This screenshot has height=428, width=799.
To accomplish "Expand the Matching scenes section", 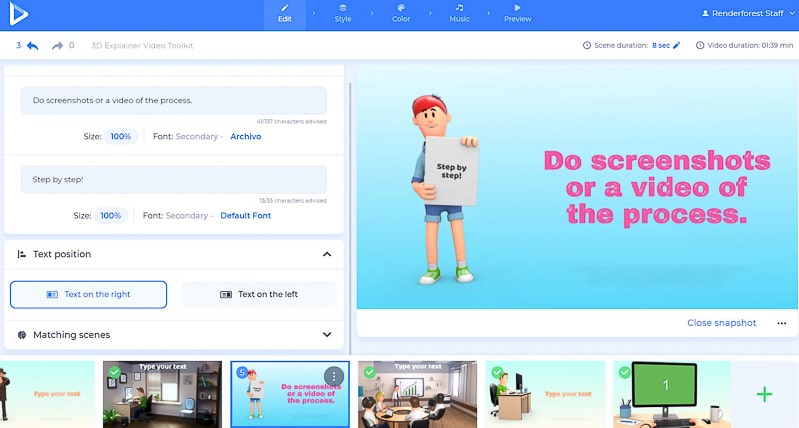I will [x=327, y=335].
